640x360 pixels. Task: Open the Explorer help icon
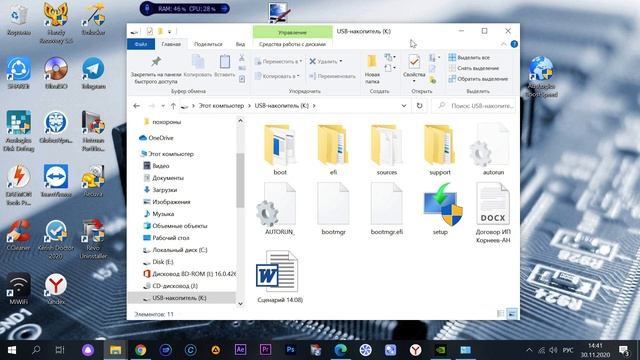coord(514,44)
